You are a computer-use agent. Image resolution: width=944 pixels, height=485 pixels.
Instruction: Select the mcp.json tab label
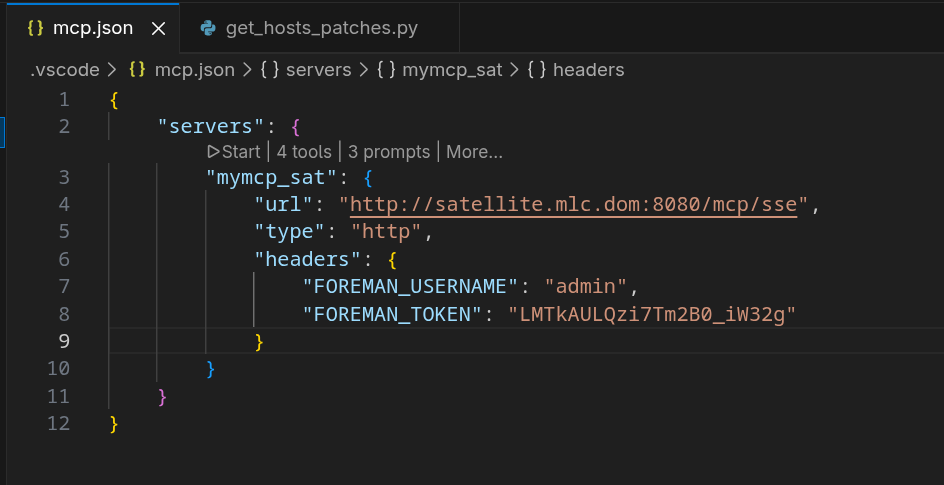click(92, 28)
